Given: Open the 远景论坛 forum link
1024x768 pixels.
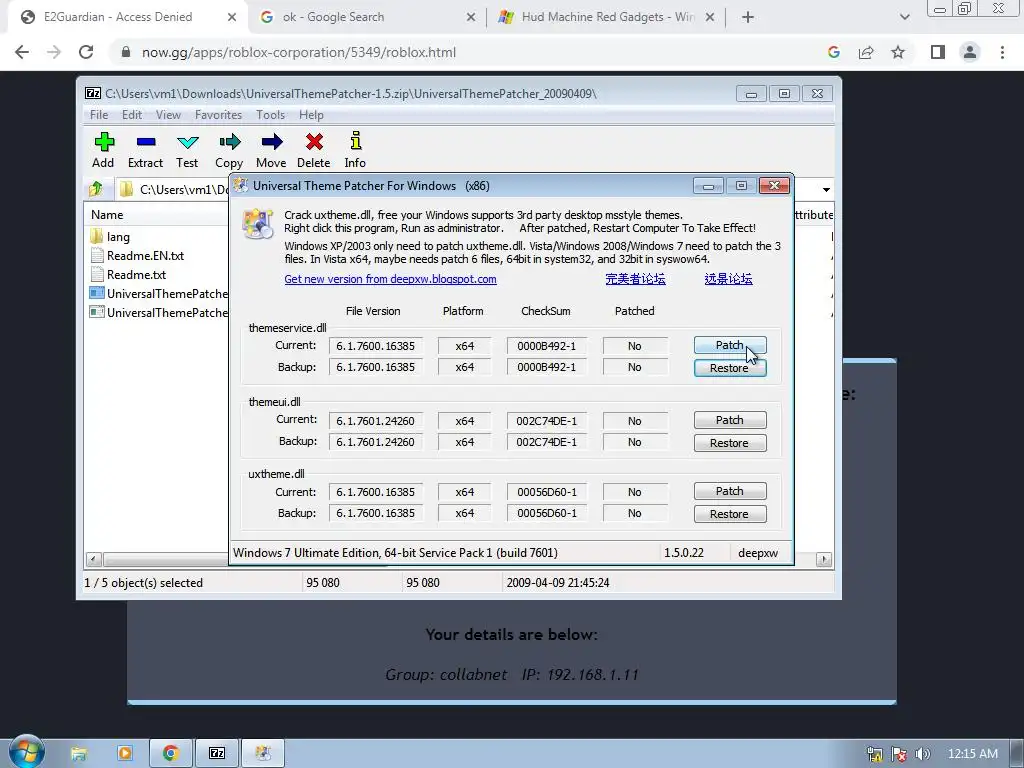Looking at the screenshot, I should click(x=728, y=279).
